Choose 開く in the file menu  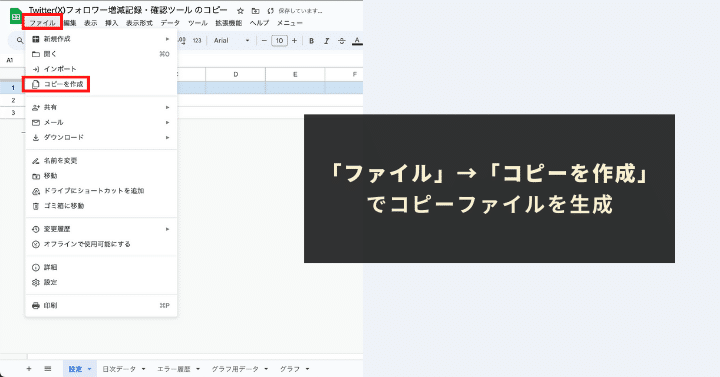tap(101, 54)
